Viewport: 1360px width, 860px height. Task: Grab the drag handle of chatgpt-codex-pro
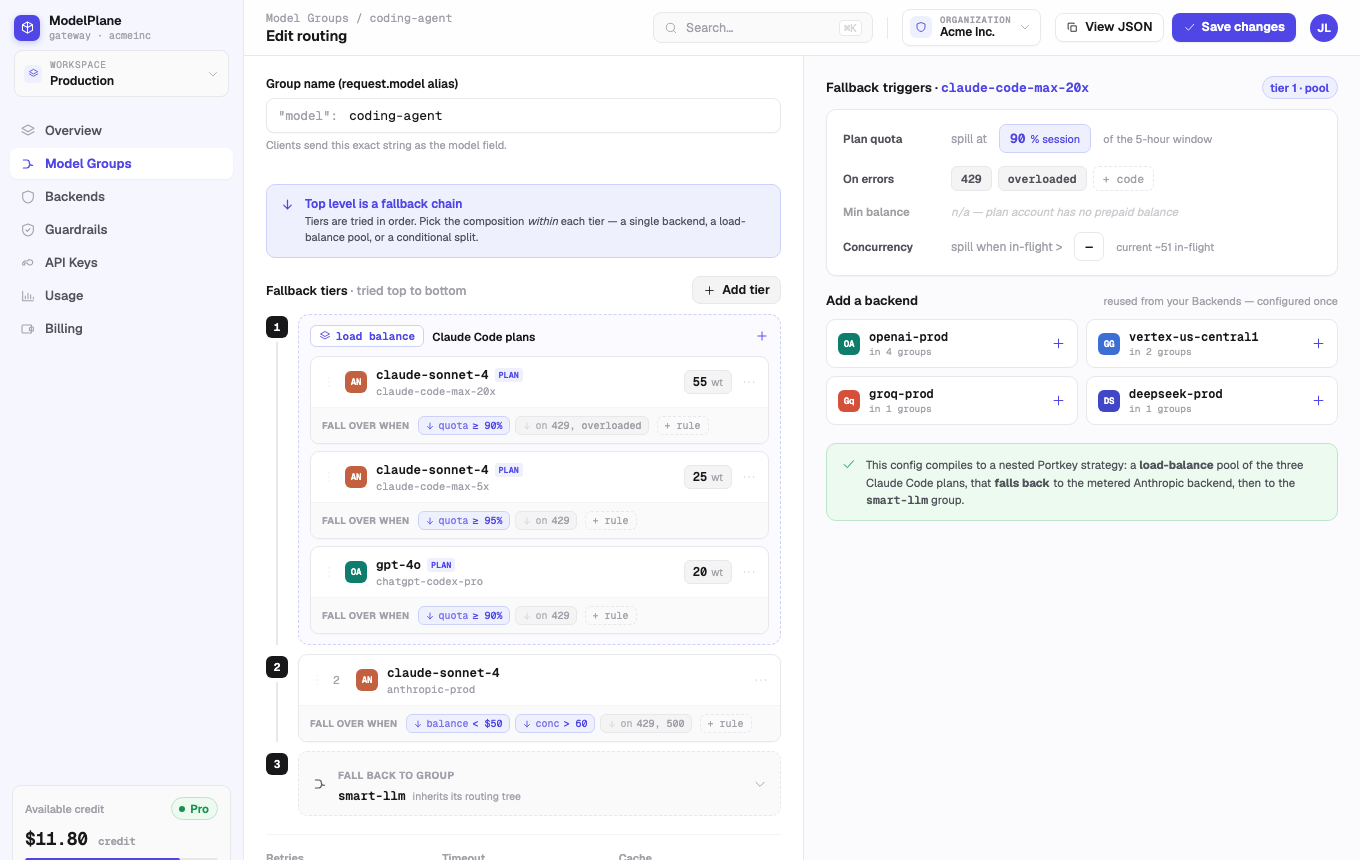[x=328, y=571]
